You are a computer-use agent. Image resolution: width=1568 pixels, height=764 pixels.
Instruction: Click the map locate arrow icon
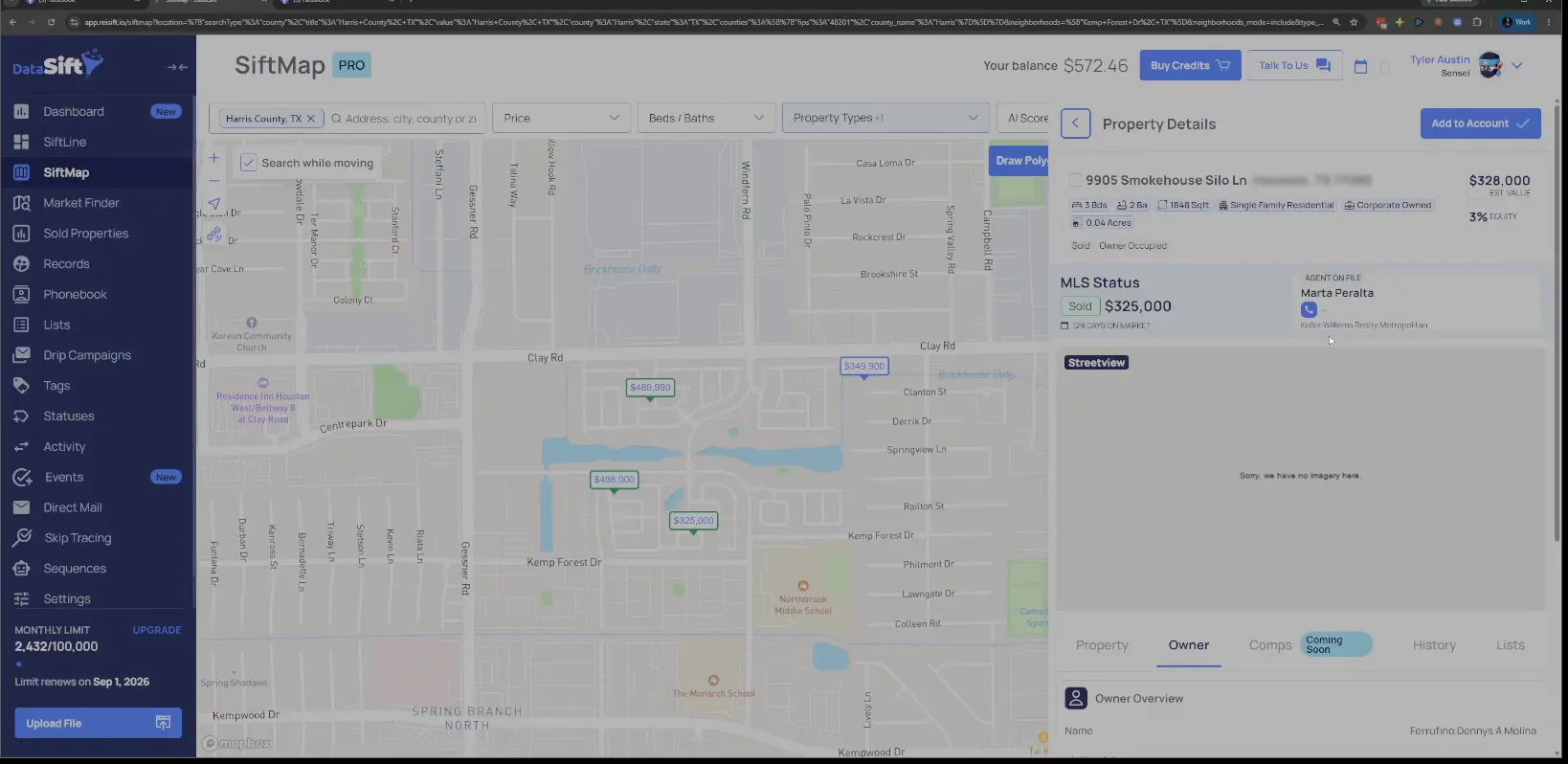[214, 203]
